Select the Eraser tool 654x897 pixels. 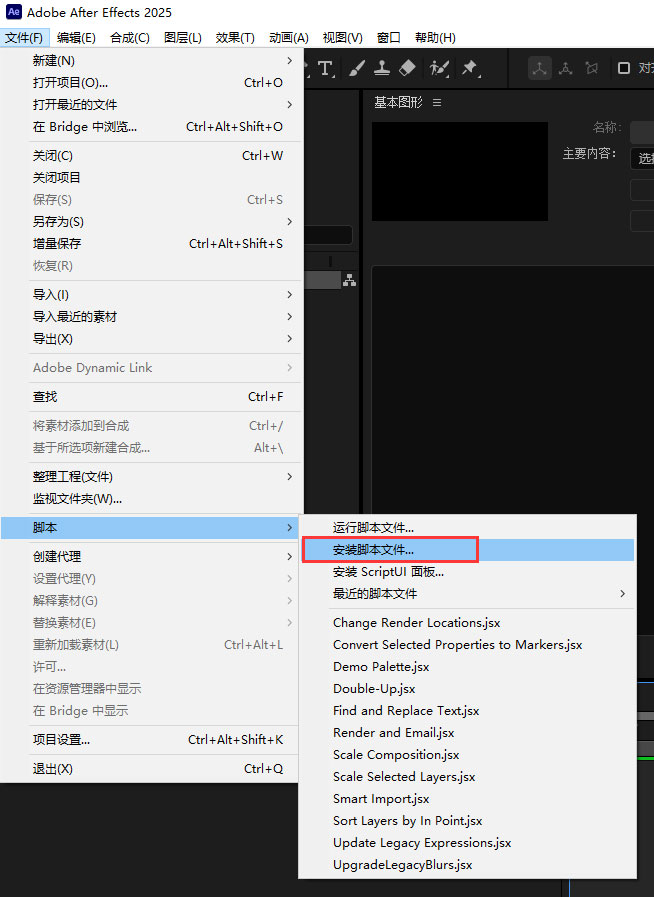[407, 69]
